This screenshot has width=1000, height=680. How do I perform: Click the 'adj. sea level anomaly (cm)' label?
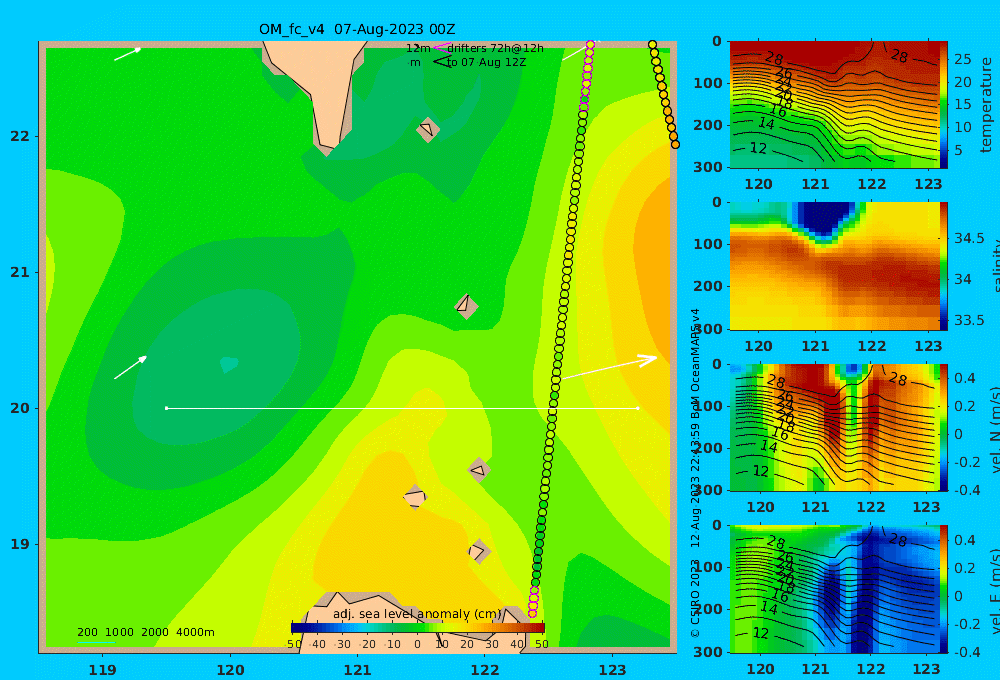click(x=417, y=614)
